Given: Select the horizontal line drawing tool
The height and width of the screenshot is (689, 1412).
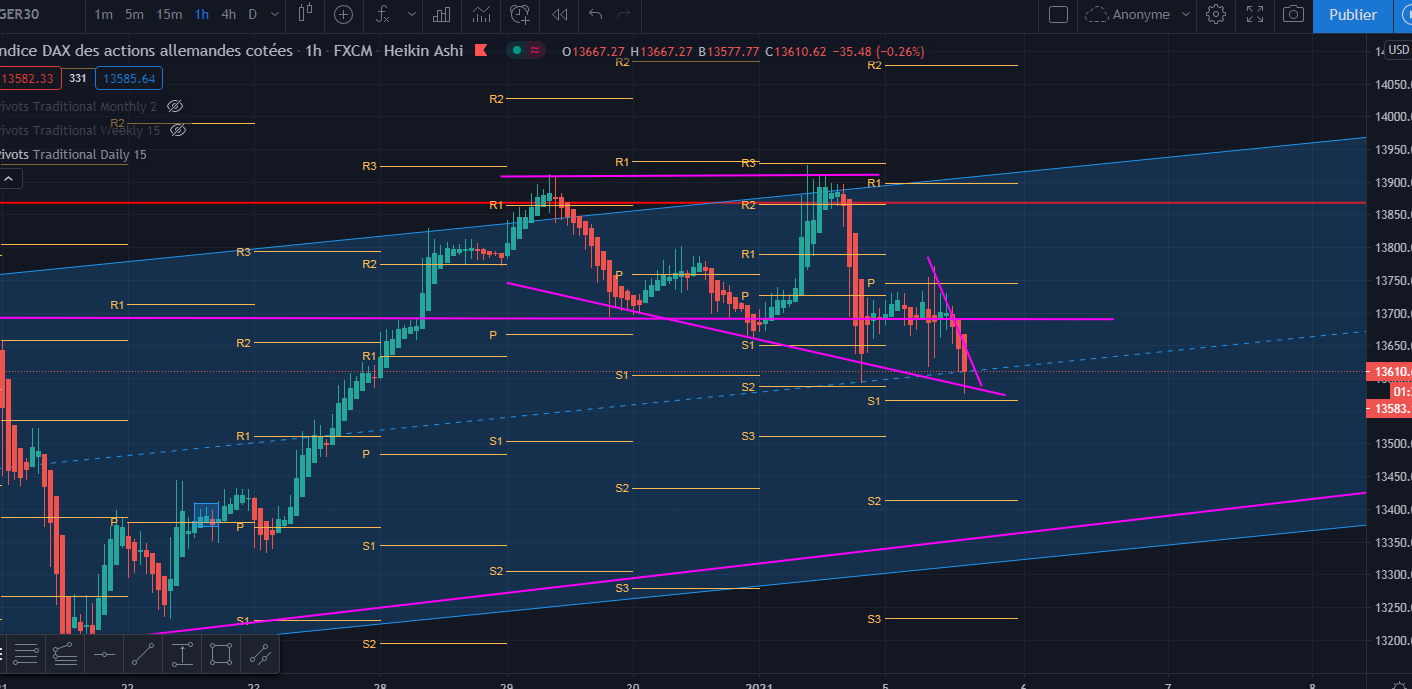Looking at the screenshot, I should [x=104, y=655].
